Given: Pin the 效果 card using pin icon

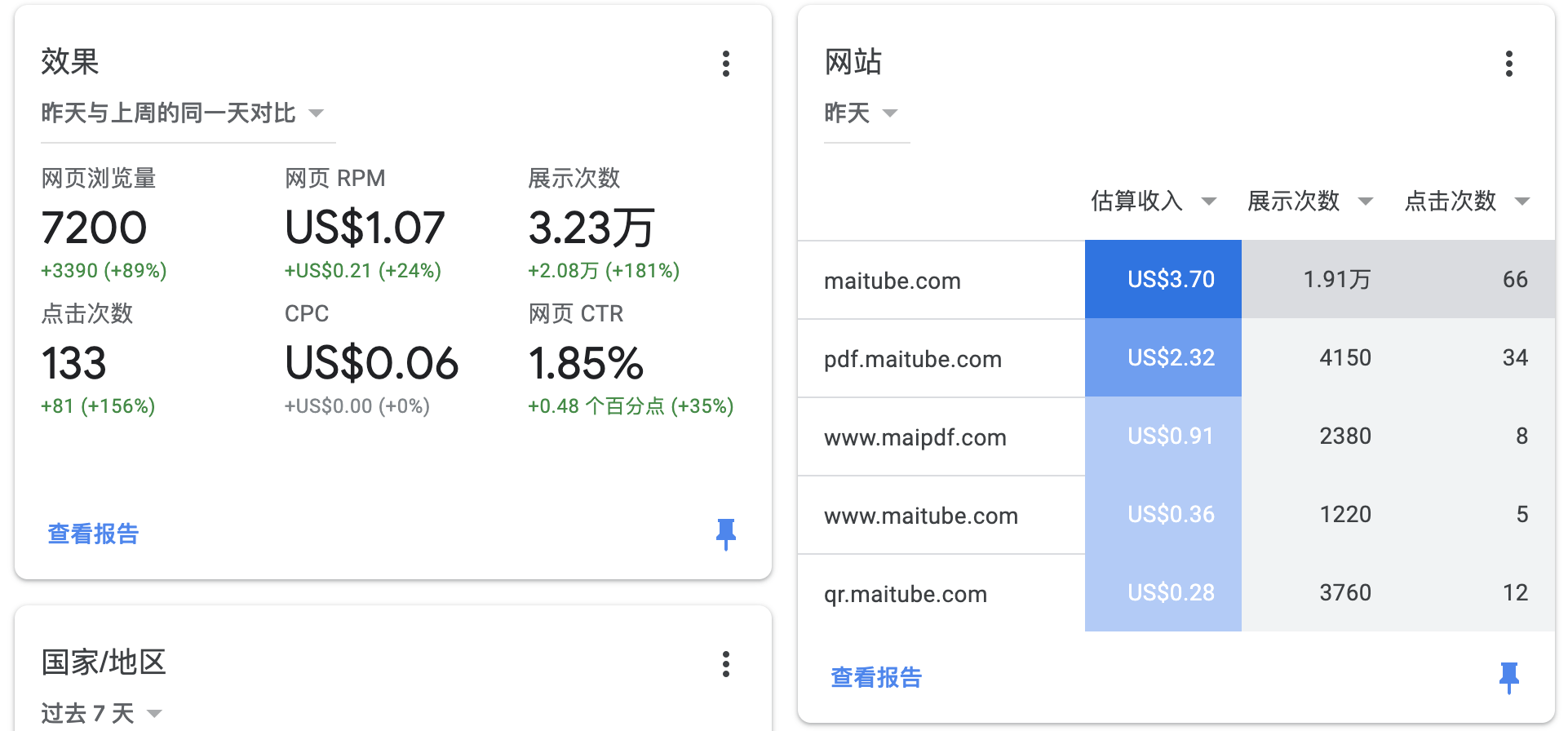Looking at the screenshot, I should tap(725, 534).
